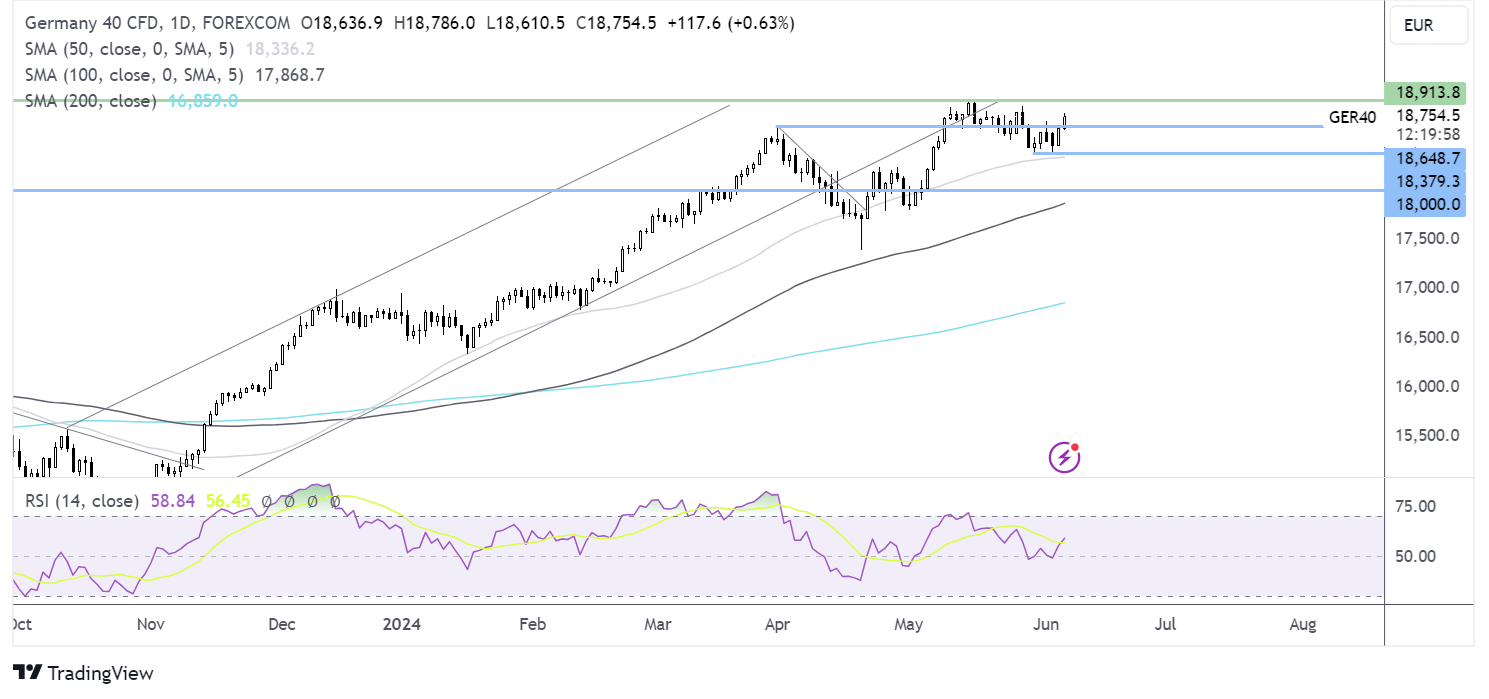The image size is (1489, 699).
Task: Click the 17,000.0 price axis value
Action: click(x=1428, y=288)
